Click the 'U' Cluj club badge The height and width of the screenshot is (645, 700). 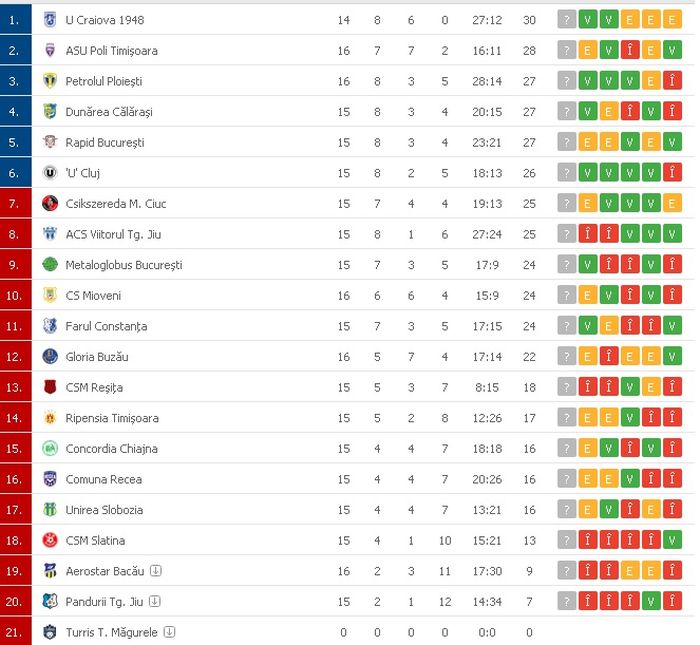coord(50,173)
